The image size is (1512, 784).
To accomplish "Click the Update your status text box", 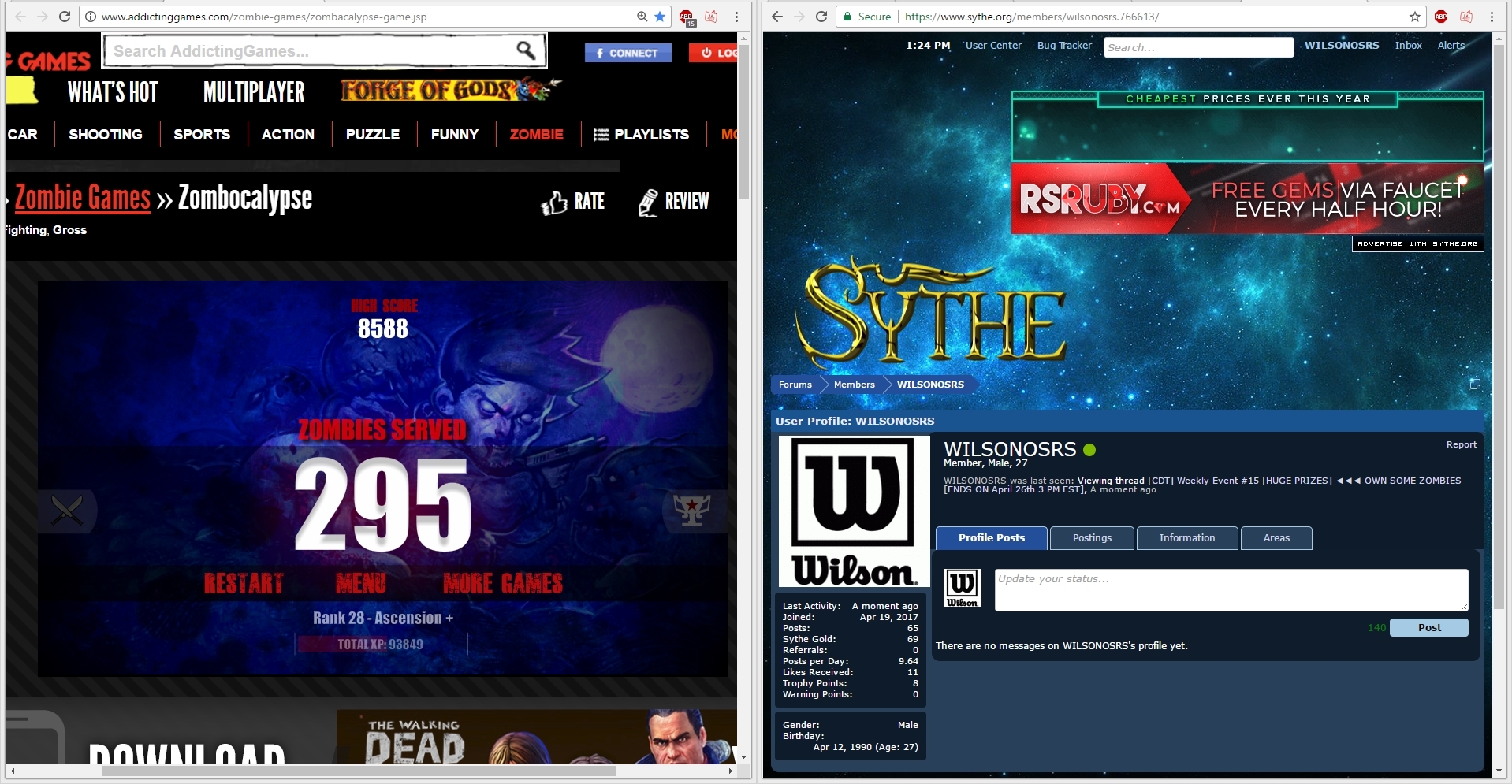I will [x=1231, y=590].
